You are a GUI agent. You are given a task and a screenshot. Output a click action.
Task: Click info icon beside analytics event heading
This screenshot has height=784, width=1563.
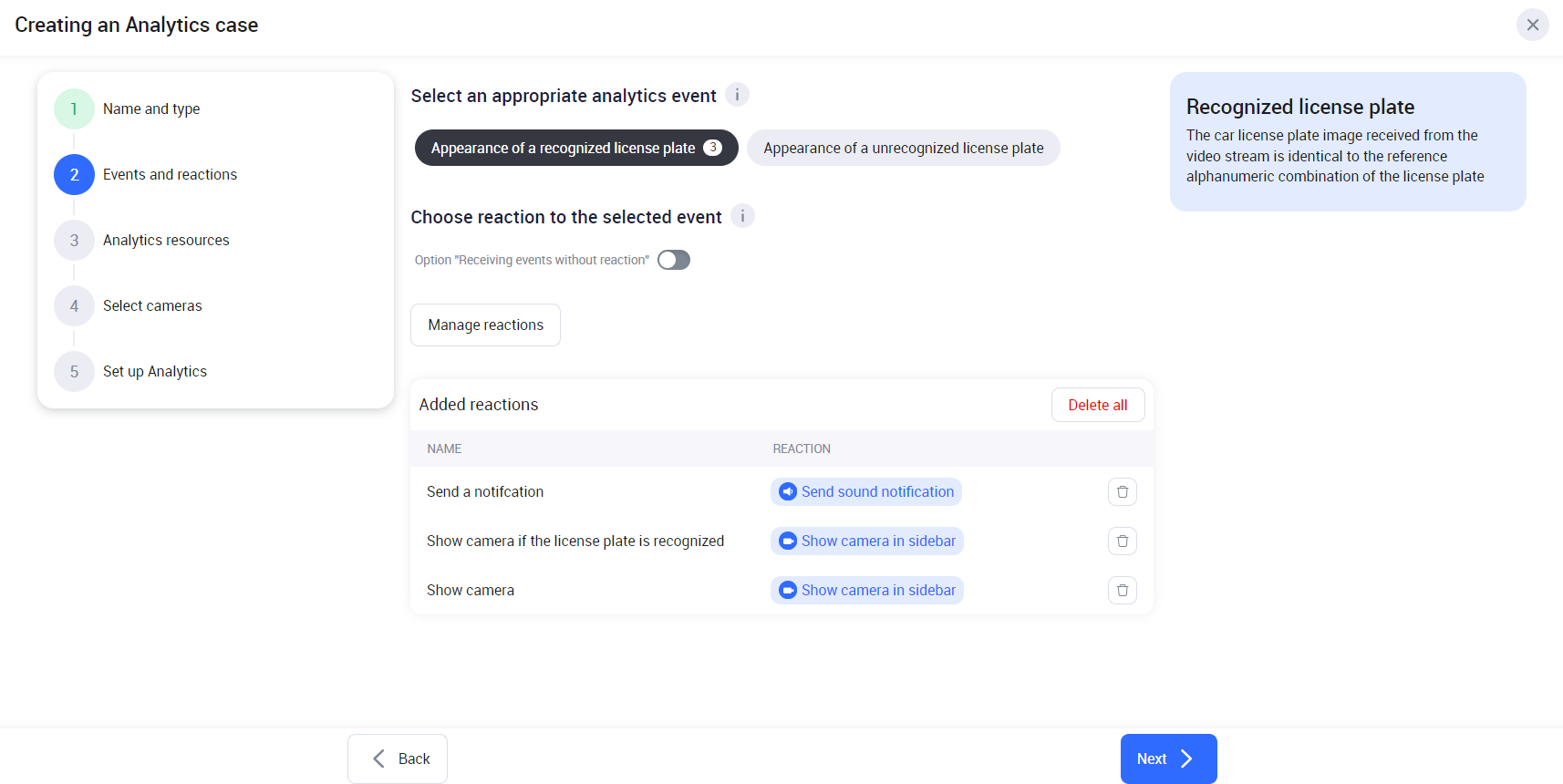coord(737,95)
